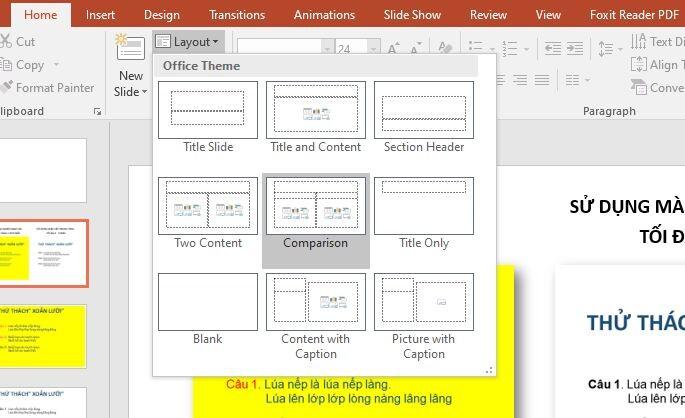Activate the Format Painter

click(x=47, y=88)
